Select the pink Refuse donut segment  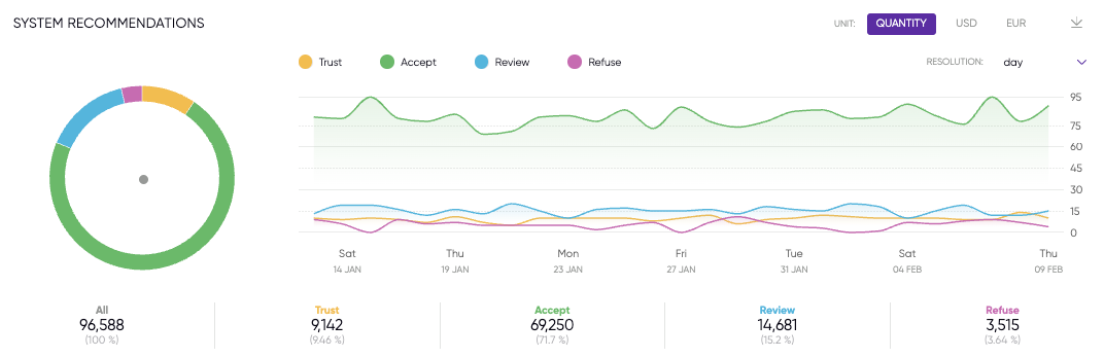[132, 94]
